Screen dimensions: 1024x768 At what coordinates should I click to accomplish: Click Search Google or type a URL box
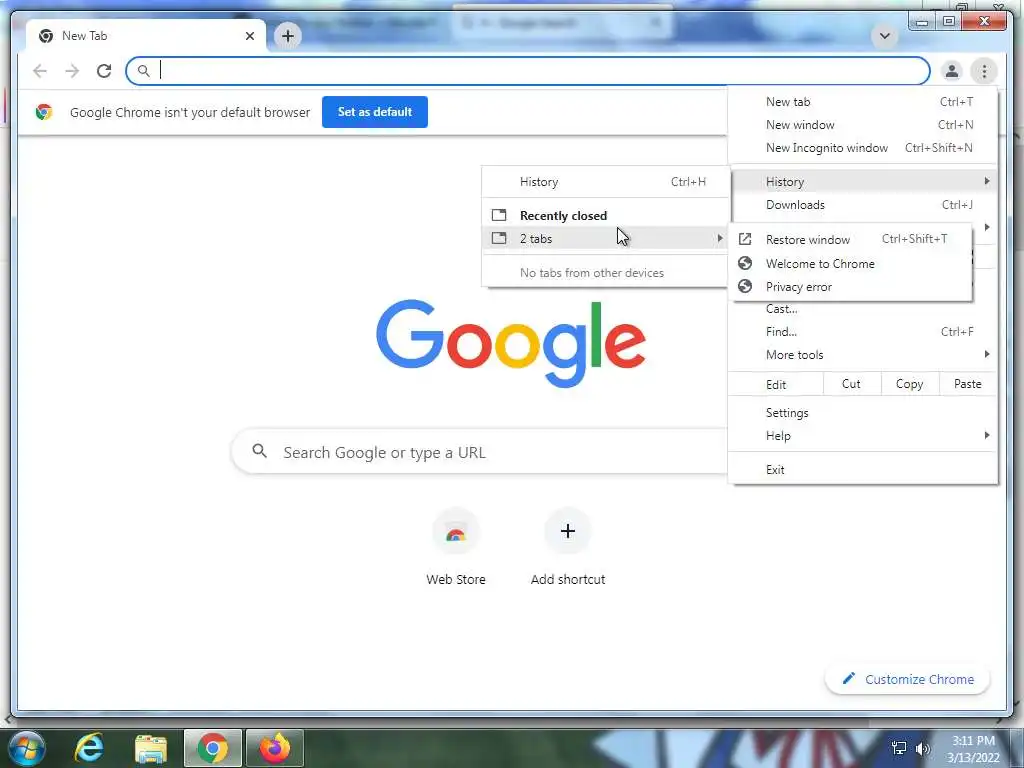coord(480,451)
